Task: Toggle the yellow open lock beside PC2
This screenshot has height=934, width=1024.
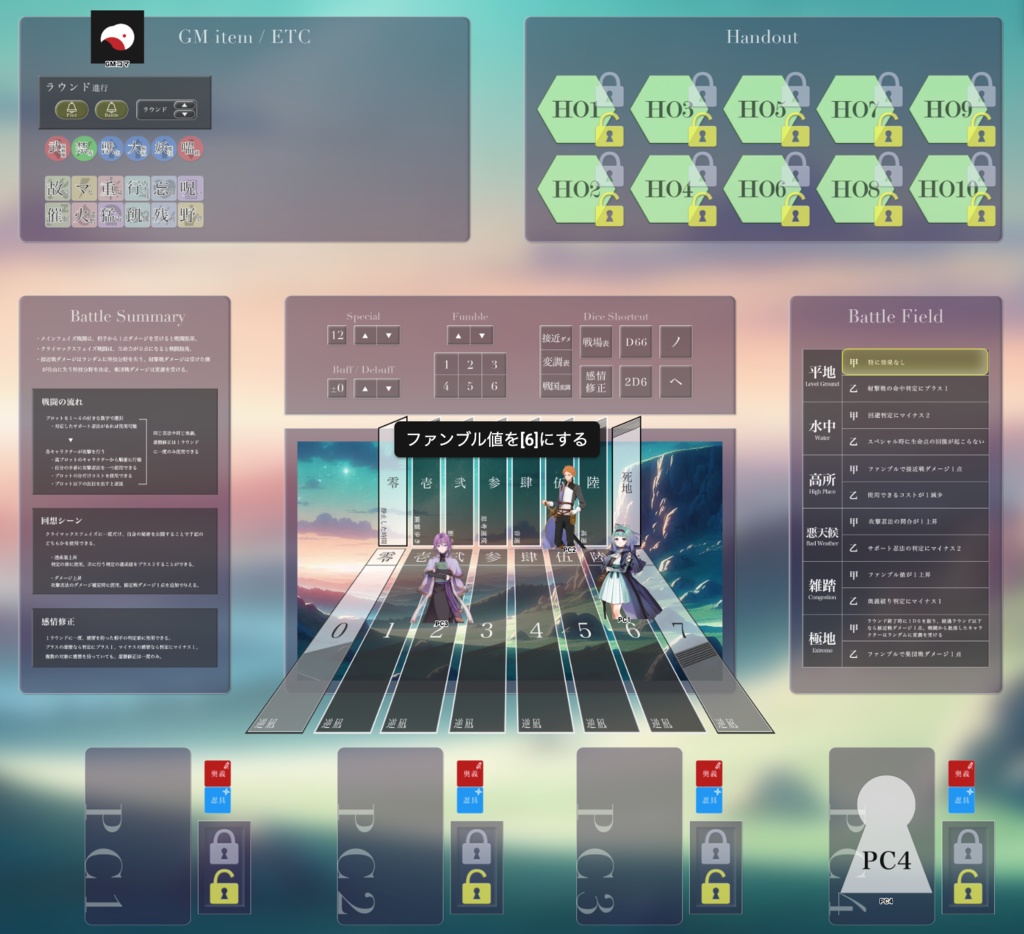Action: [476, 886]
